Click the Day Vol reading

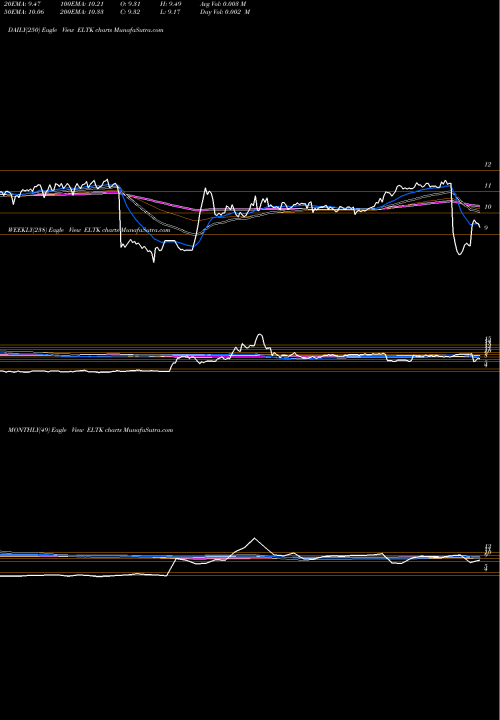click(225, 12)
